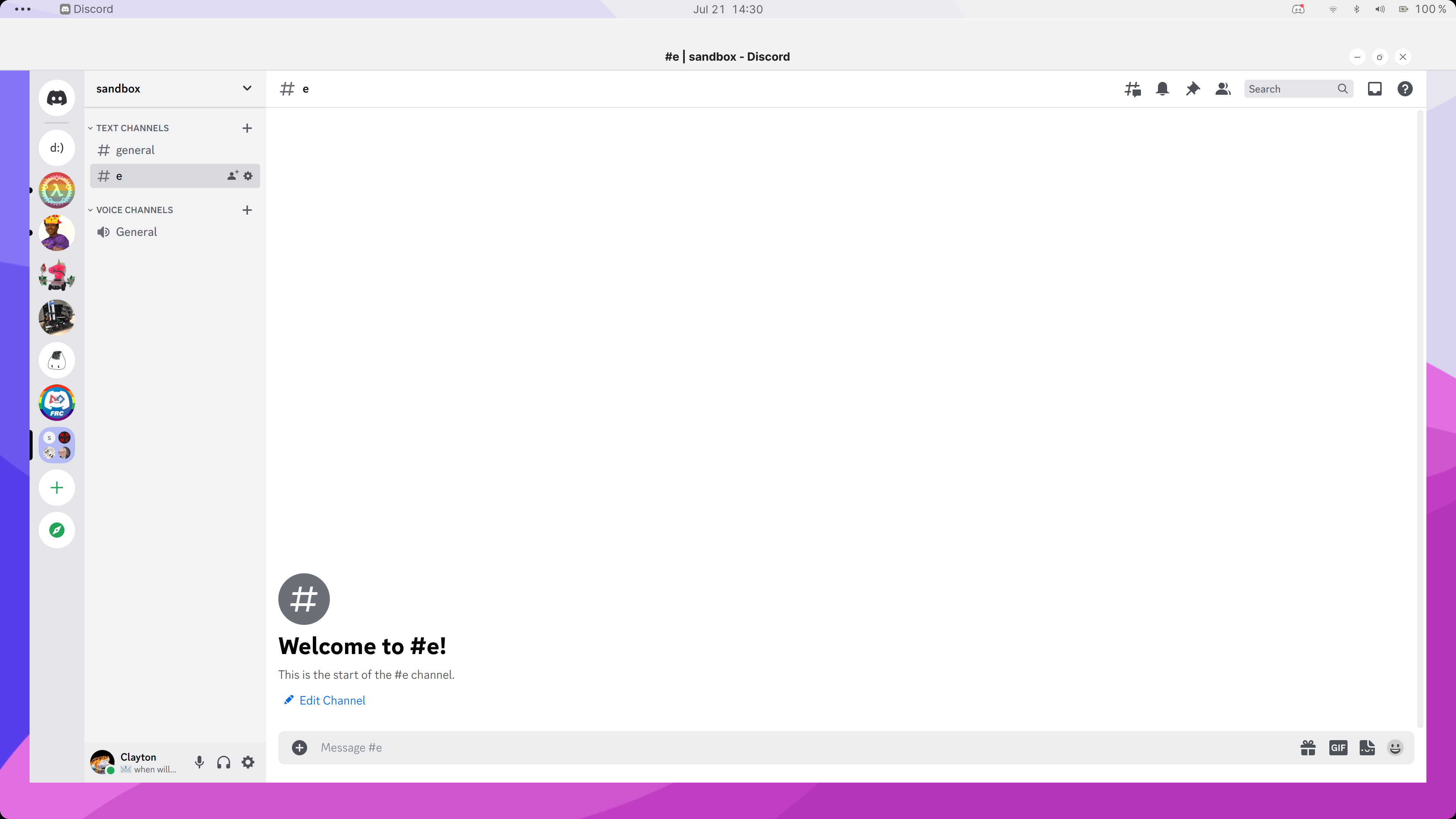Open the GIF picker

pyautogui.click(x=1338, y=747)
